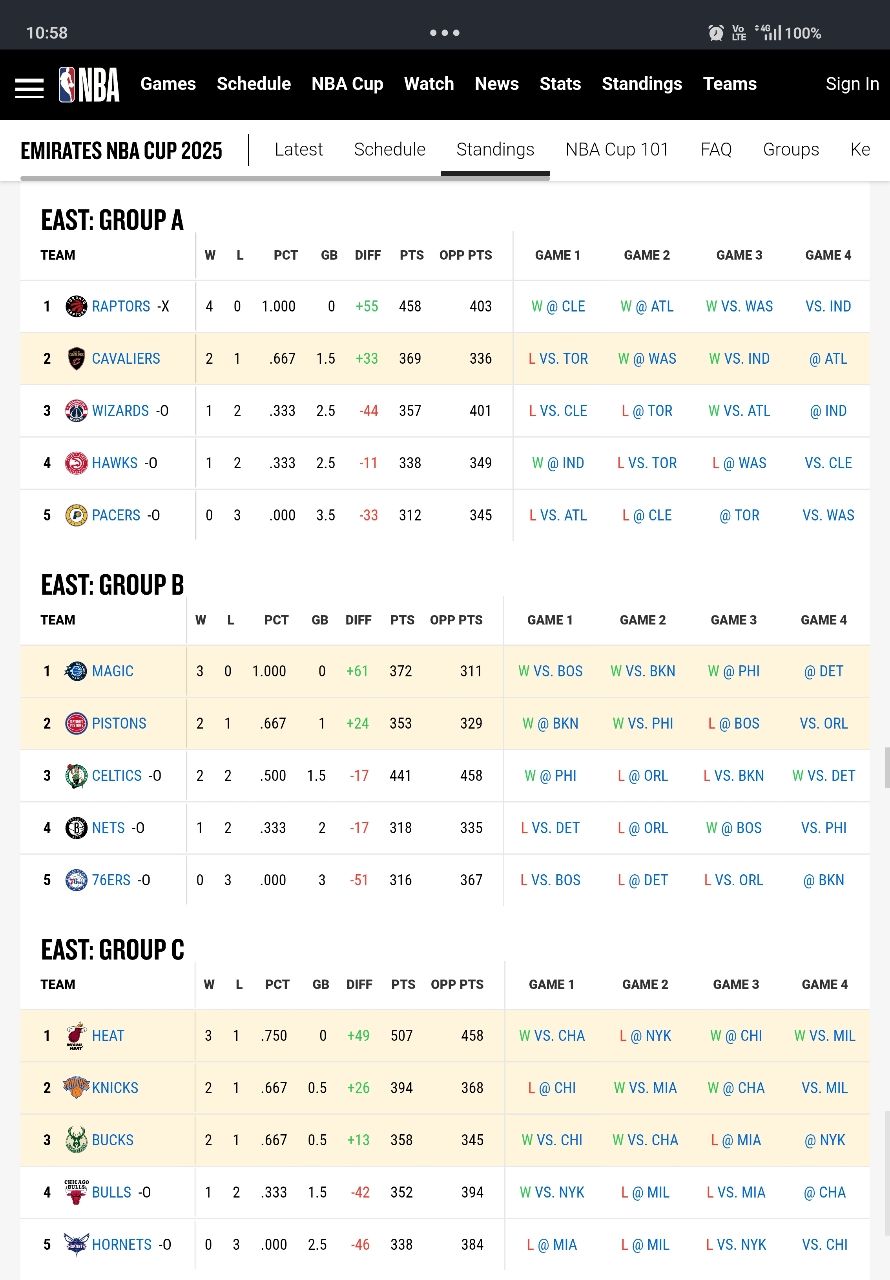Click the Magic team logo
Image resolution: width=890 pixels, height=1280 pixels.
(x=76, y=671)
